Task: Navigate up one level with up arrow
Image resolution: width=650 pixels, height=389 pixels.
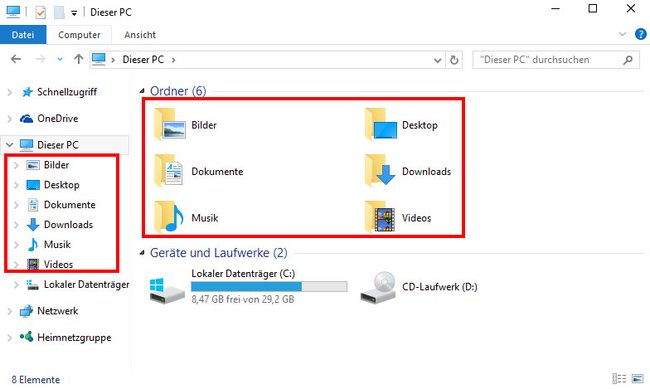Action: pyautogui.click(x=78, y=59)
